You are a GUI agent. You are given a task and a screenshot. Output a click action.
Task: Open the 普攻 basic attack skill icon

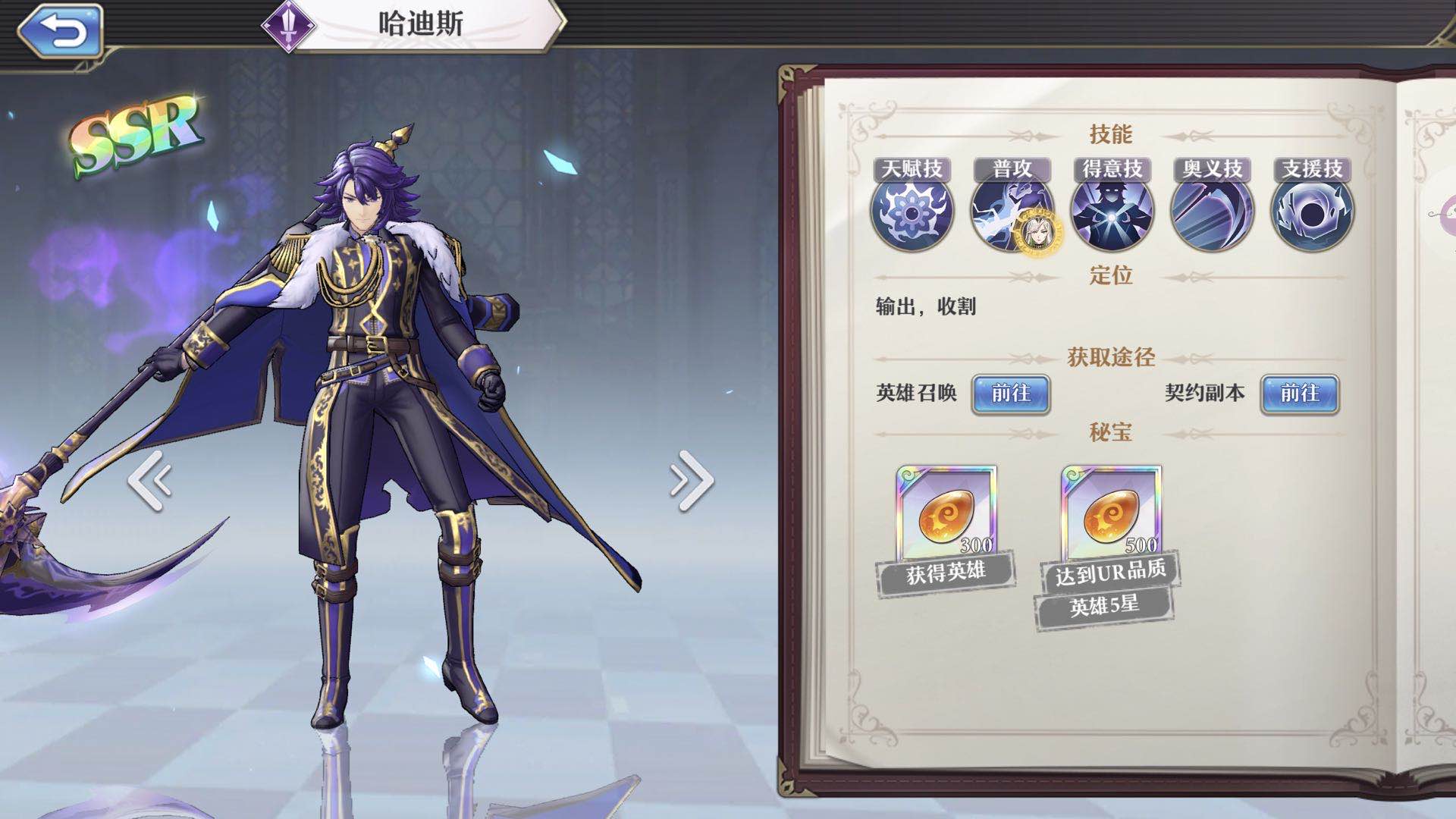(1012, 211)
